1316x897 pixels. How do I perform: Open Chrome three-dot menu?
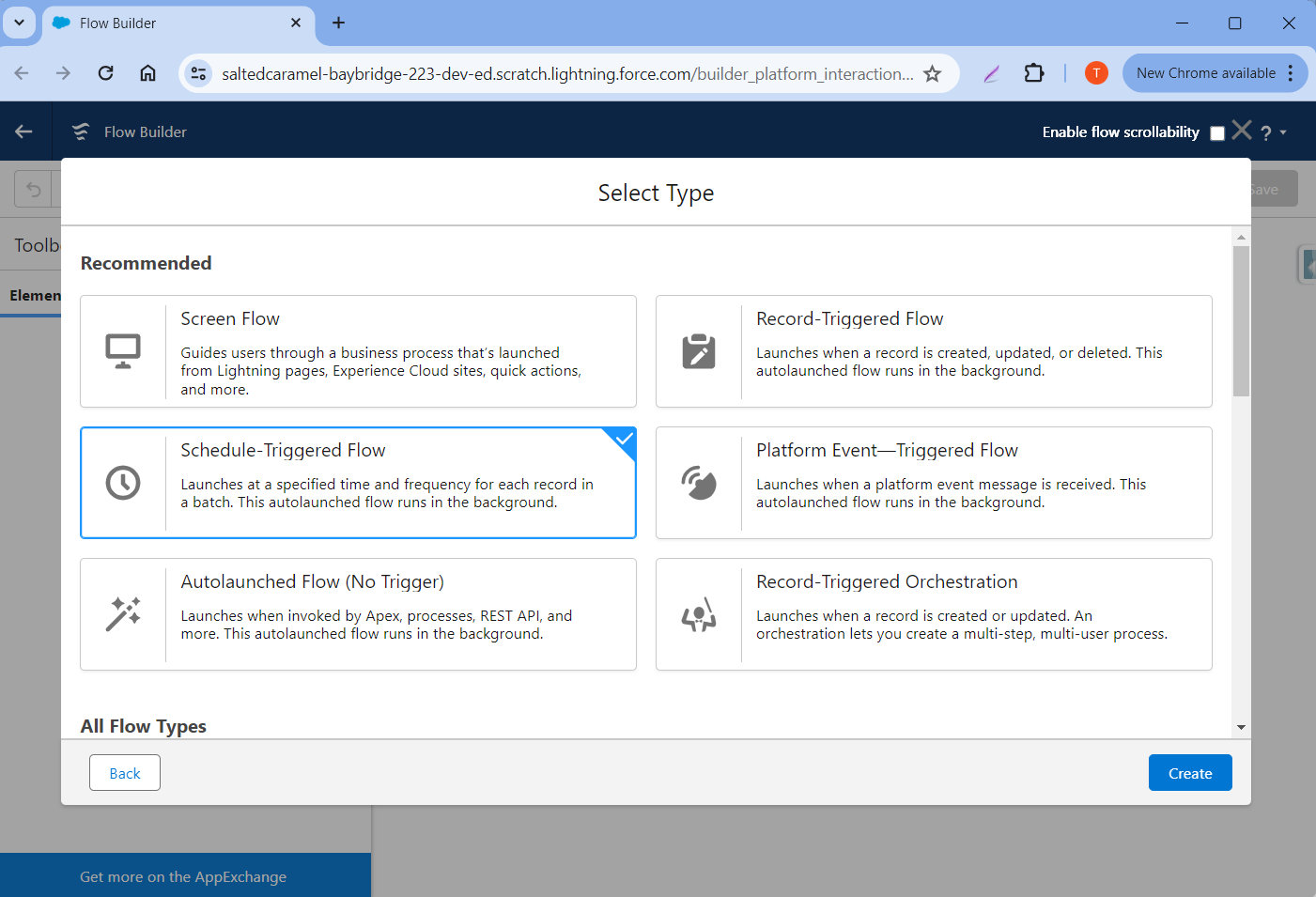(x=1291, y=73)
